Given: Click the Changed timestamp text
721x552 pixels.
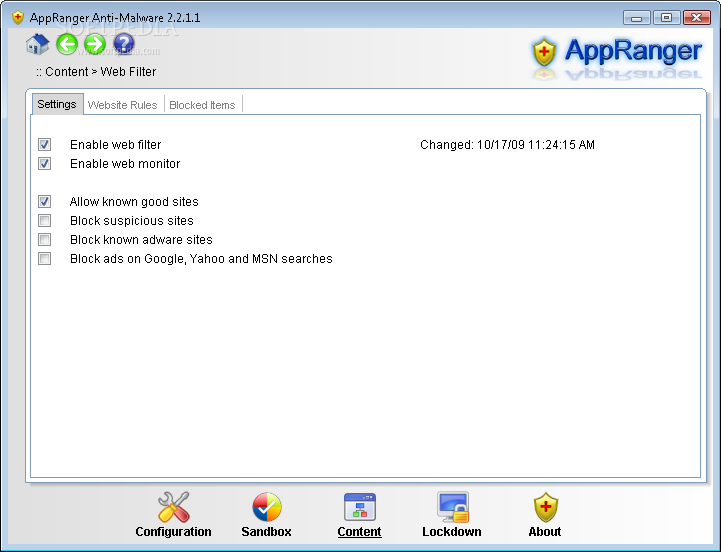Looking at the screenshot, I should point(507,145).
